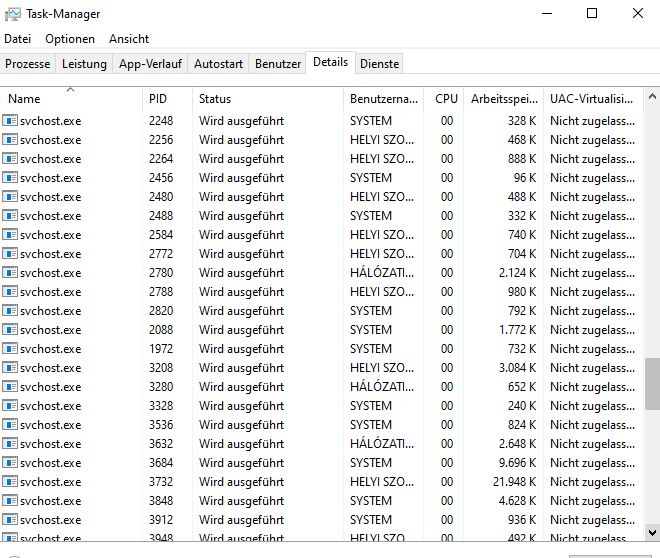Click svchost.exe icon for PID 3732
Screen dimensions: 660x558
10,481
